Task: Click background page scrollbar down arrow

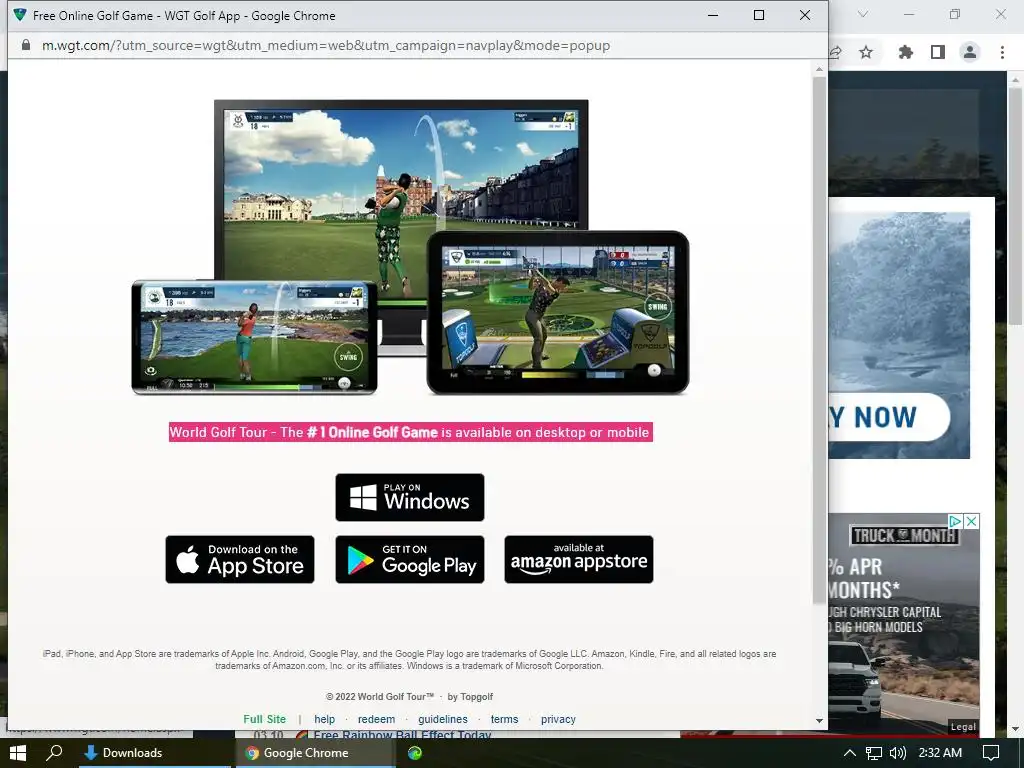Action: [1015, 729]
